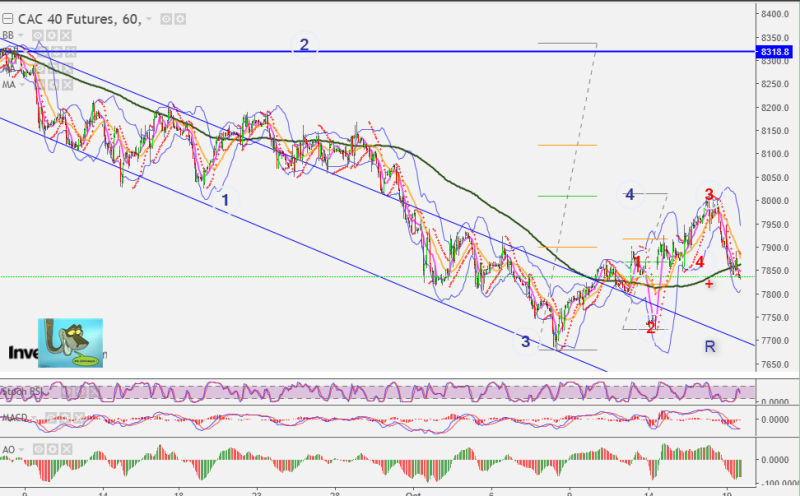Viewport: 800px width, 496px height.
Task: Click the Stoch RSI indicator label
Action: click(22, 392)
